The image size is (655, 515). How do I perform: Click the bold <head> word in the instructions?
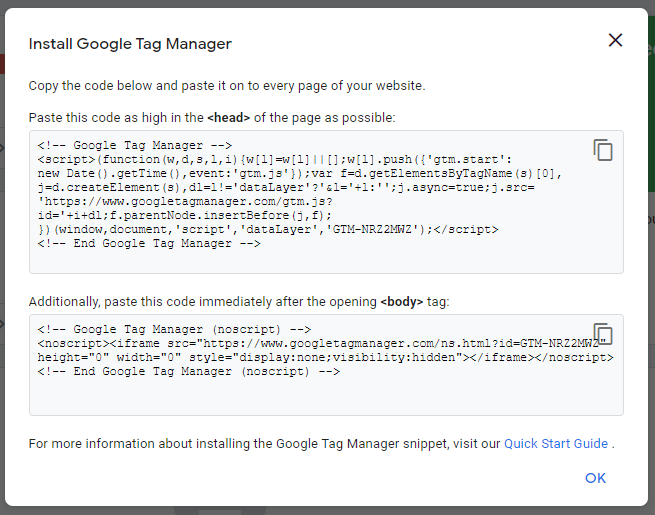coord(228,117)
